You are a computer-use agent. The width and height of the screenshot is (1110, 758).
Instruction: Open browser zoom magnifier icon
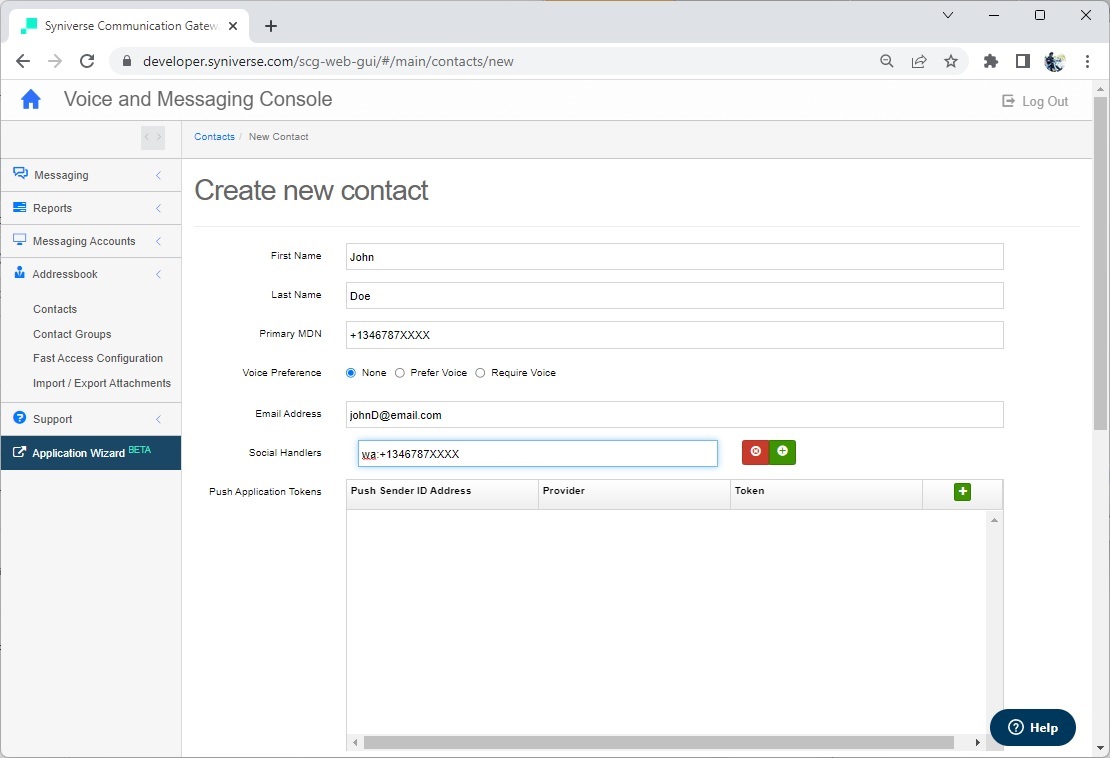(886, 61)
